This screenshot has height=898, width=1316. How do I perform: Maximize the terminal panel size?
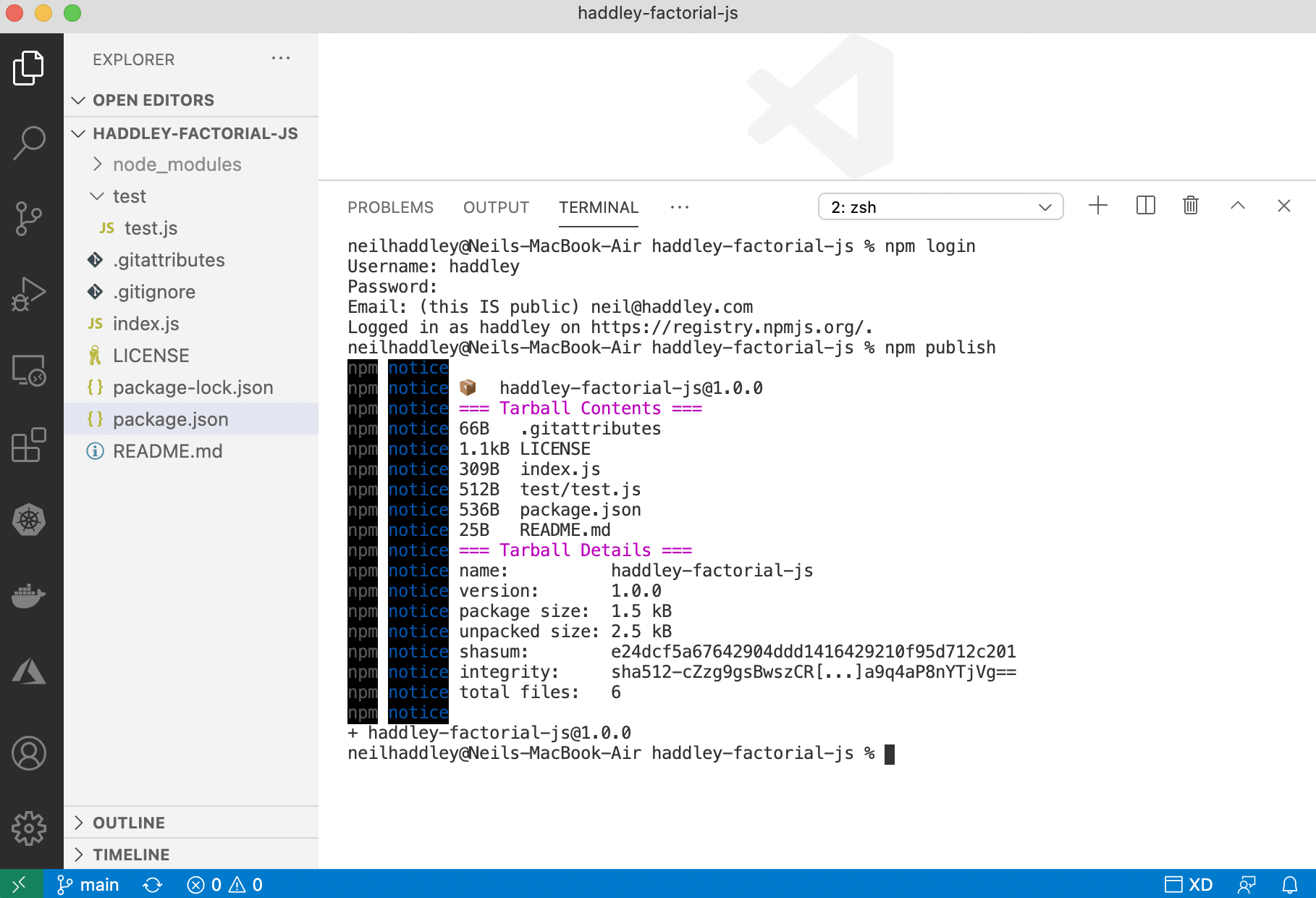point(1238,206)
